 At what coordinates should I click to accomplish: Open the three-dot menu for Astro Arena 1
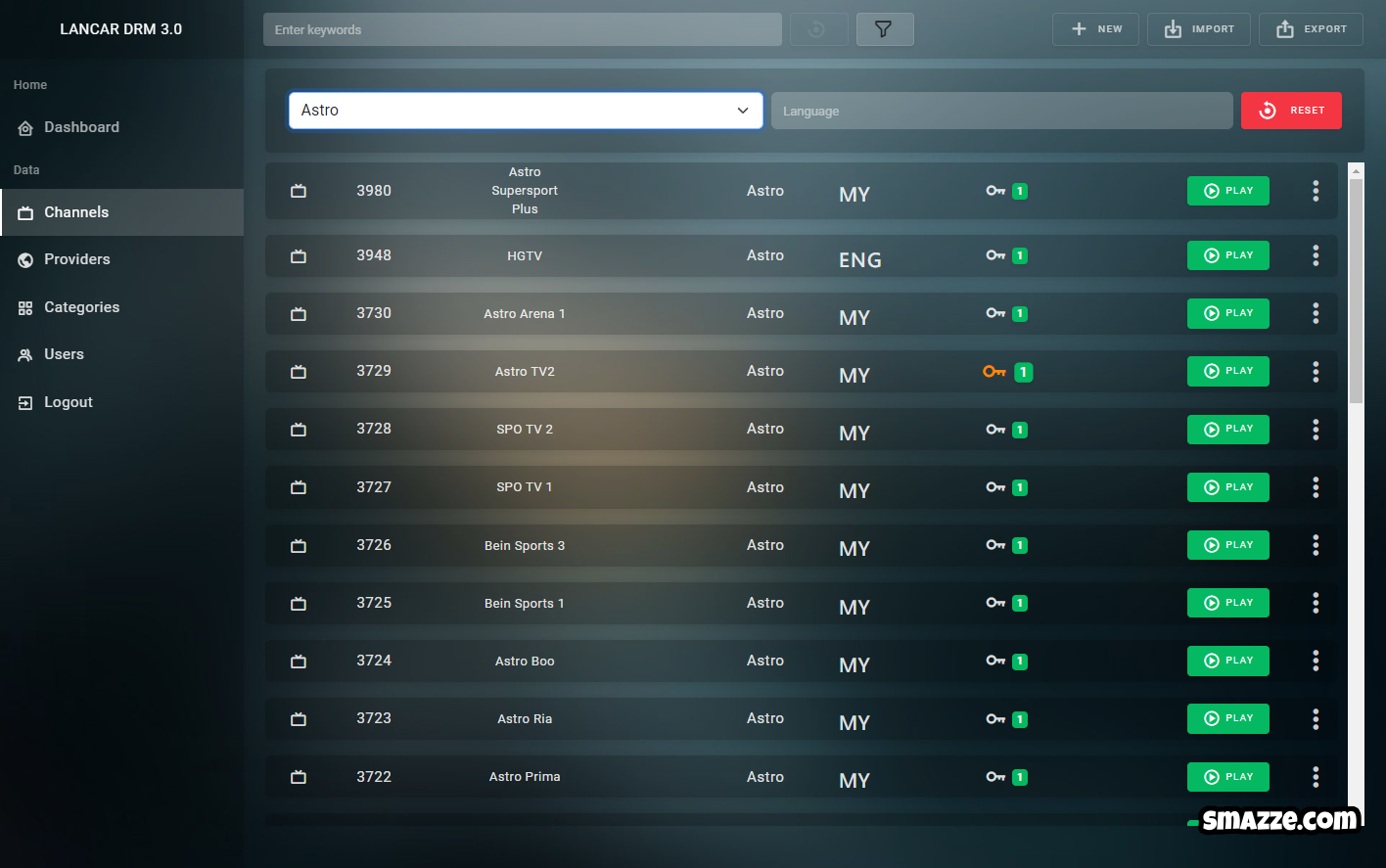coord(1316,313)
